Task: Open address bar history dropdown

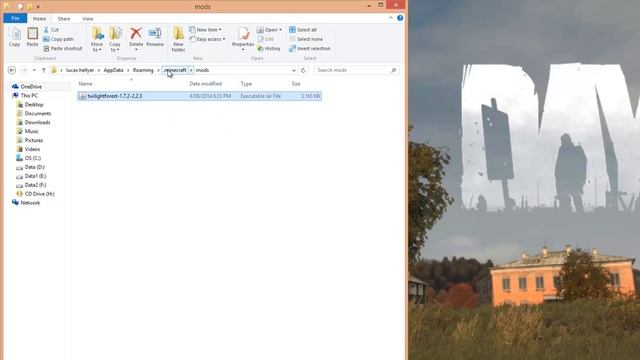Action: [293, 70]
